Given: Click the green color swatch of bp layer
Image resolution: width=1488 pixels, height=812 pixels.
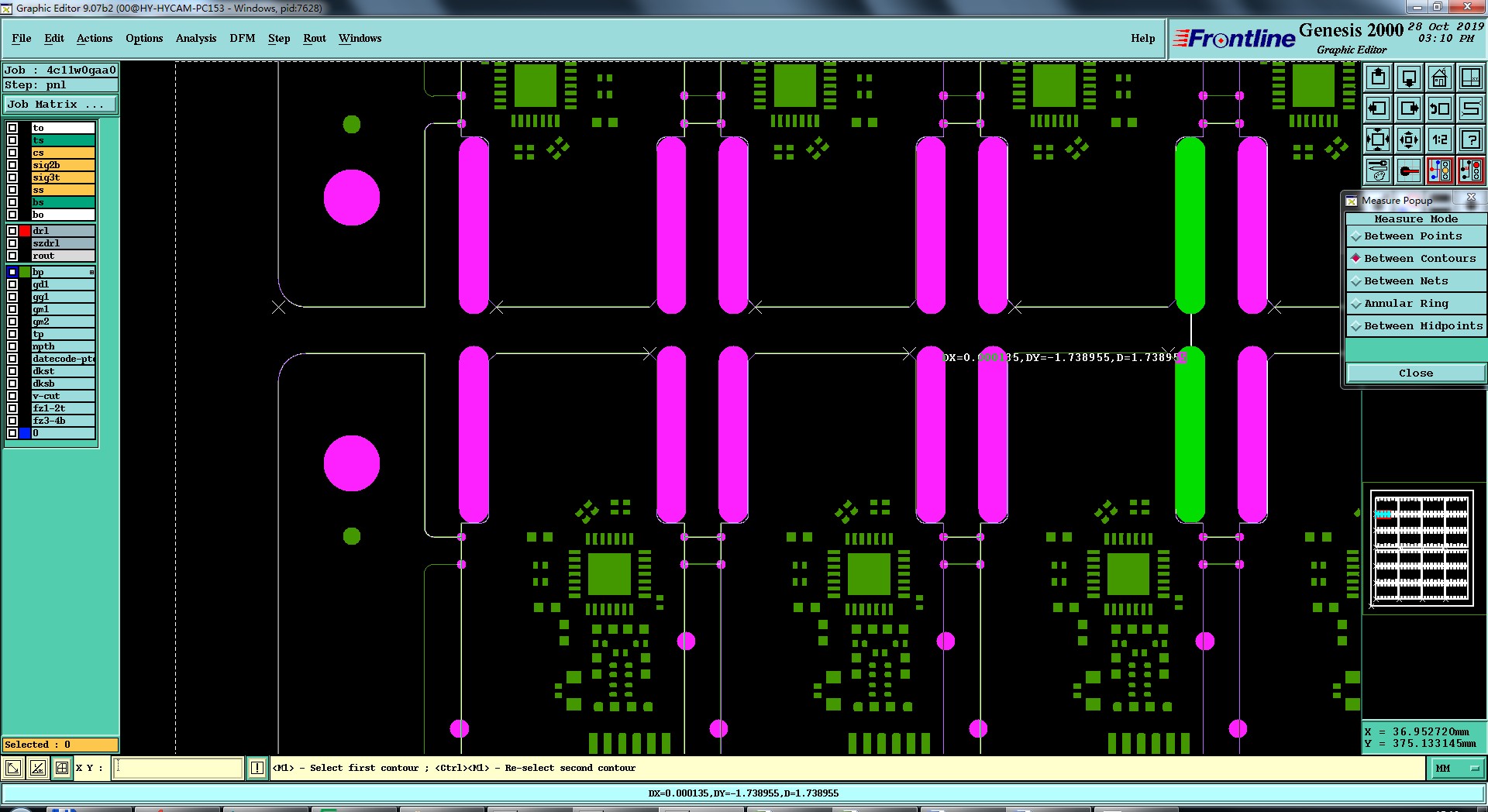Looking at the screenshot, I should point(25,272).
